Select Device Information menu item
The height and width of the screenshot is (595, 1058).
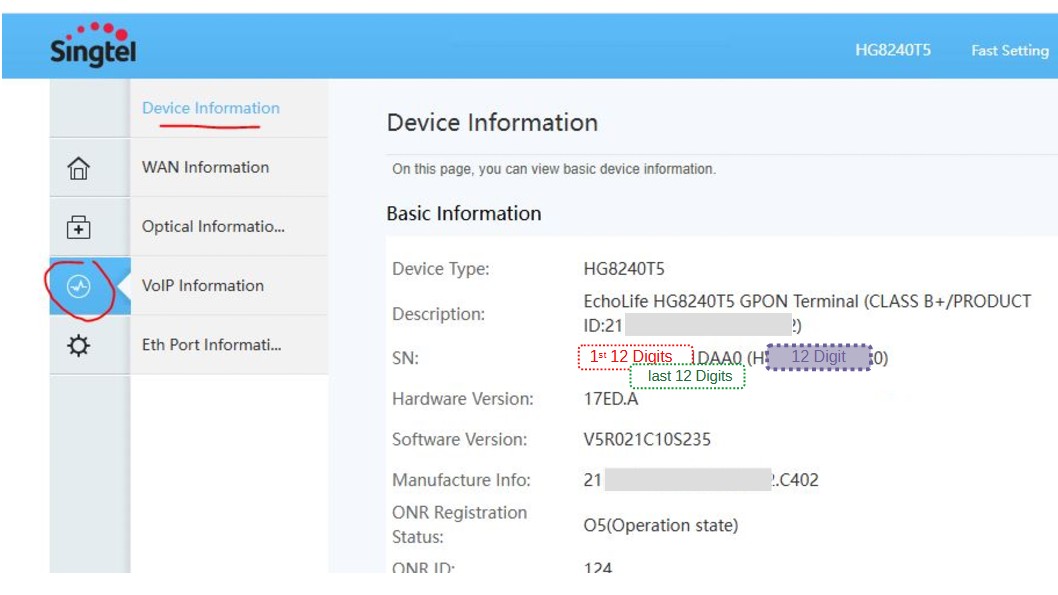point(211,108)
